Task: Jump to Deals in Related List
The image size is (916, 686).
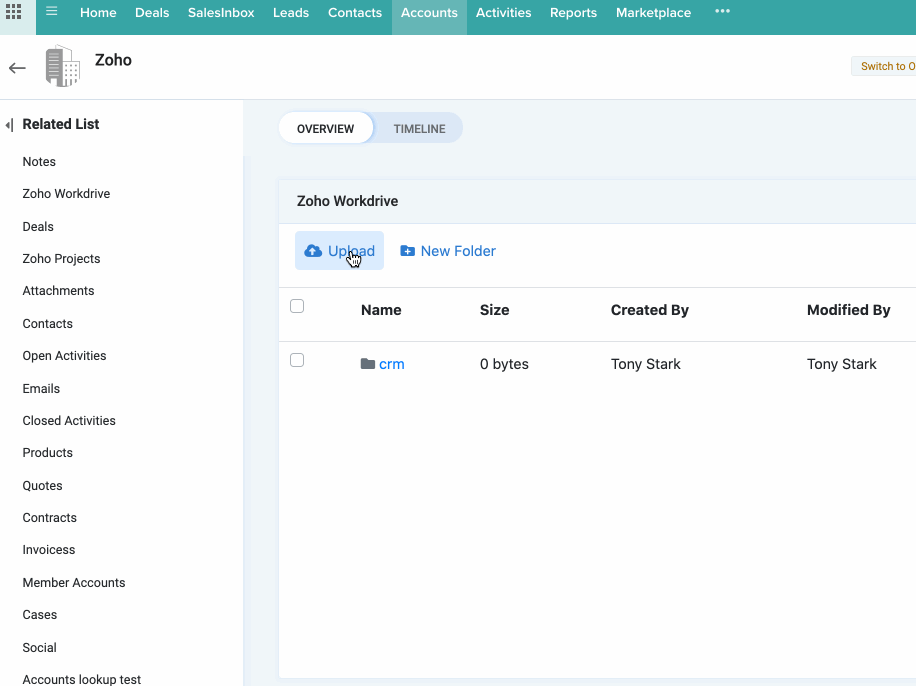Action: [38, 227]
